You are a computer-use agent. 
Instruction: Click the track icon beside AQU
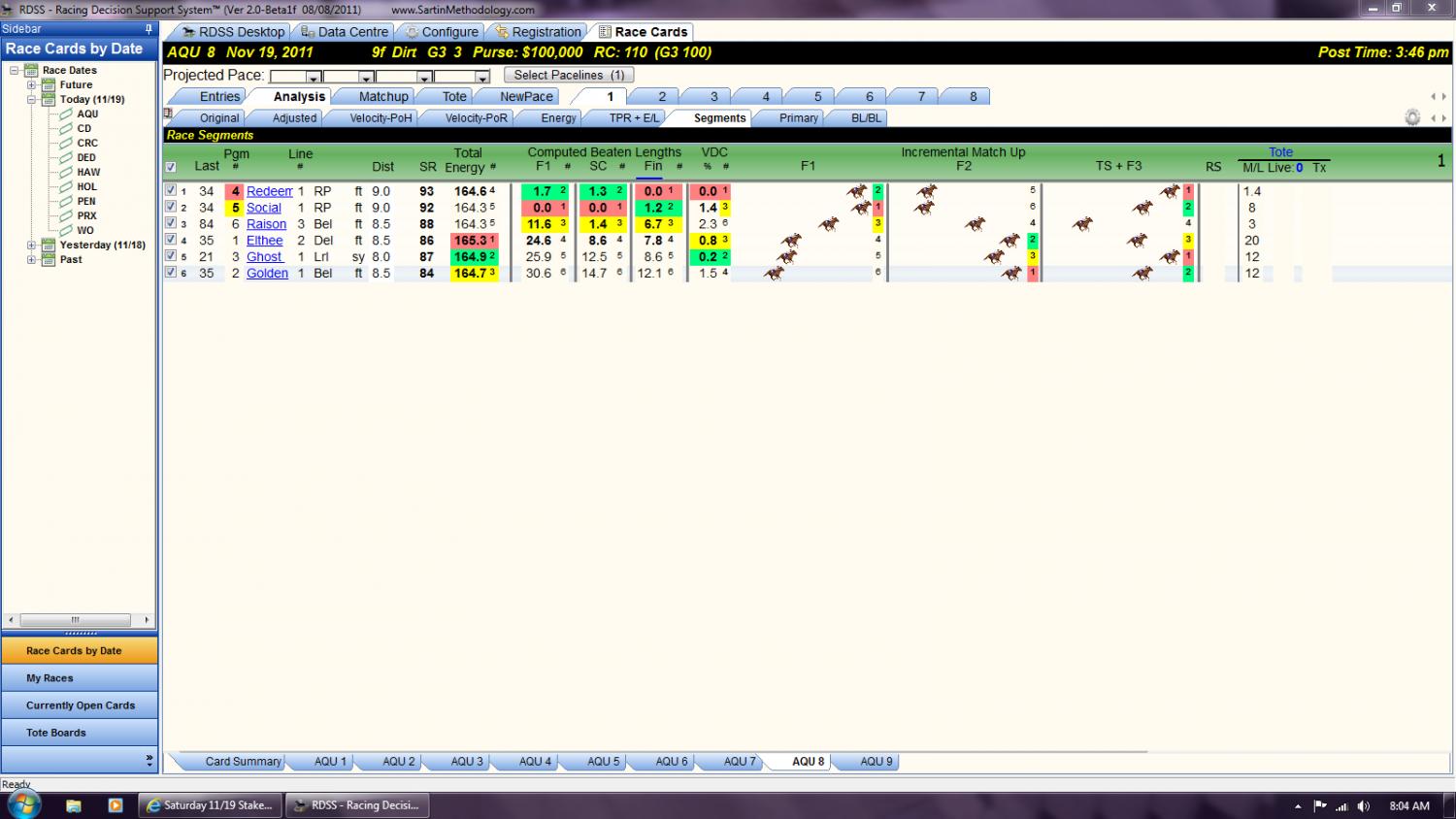[66, 114]
